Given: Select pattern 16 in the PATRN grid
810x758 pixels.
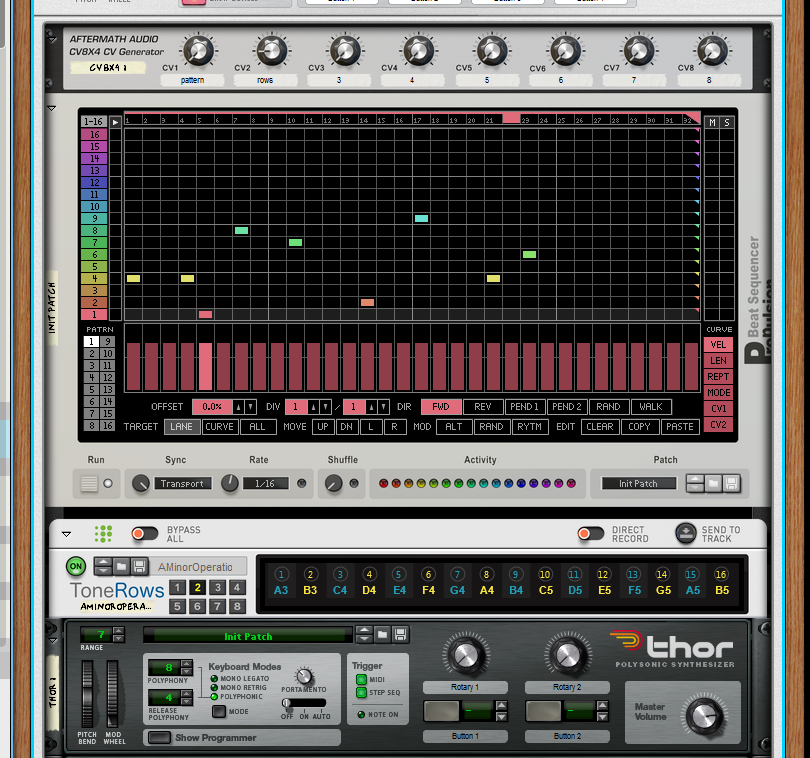Looking at the screenshot, I should point(107,426).
